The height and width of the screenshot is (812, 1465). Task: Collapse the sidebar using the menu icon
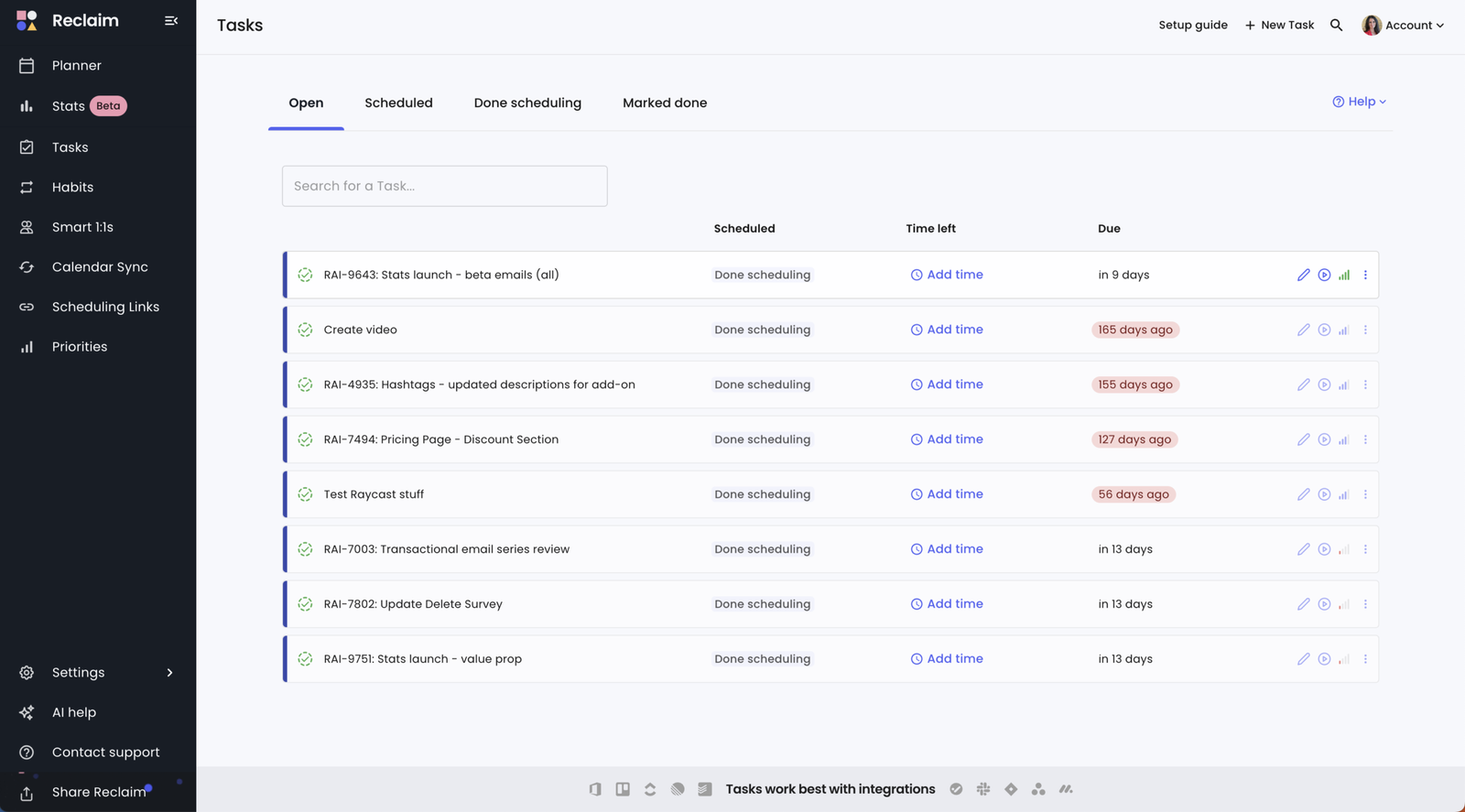click(171, 20)
